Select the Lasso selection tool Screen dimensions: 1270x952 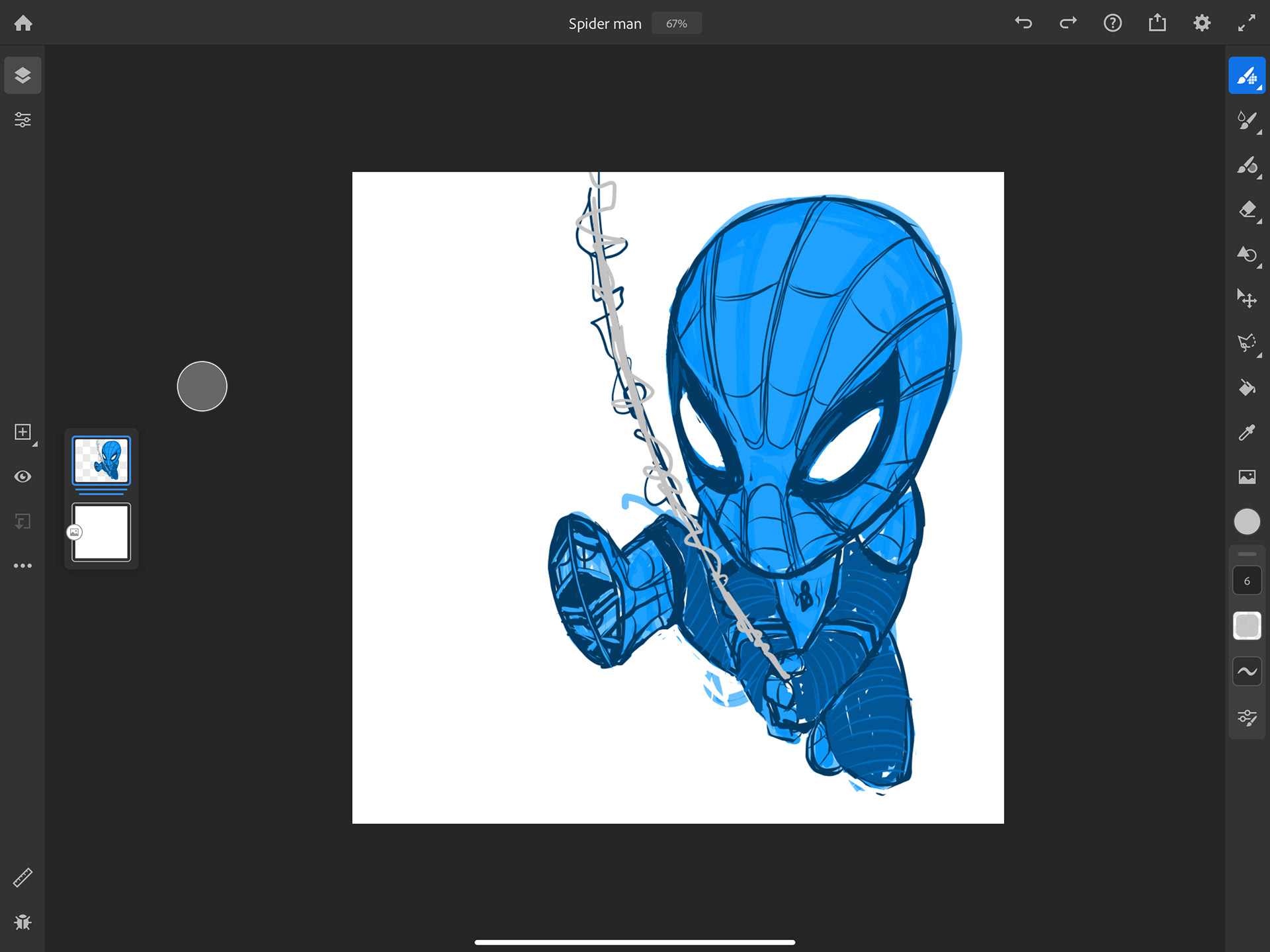tap(1246, 343)
